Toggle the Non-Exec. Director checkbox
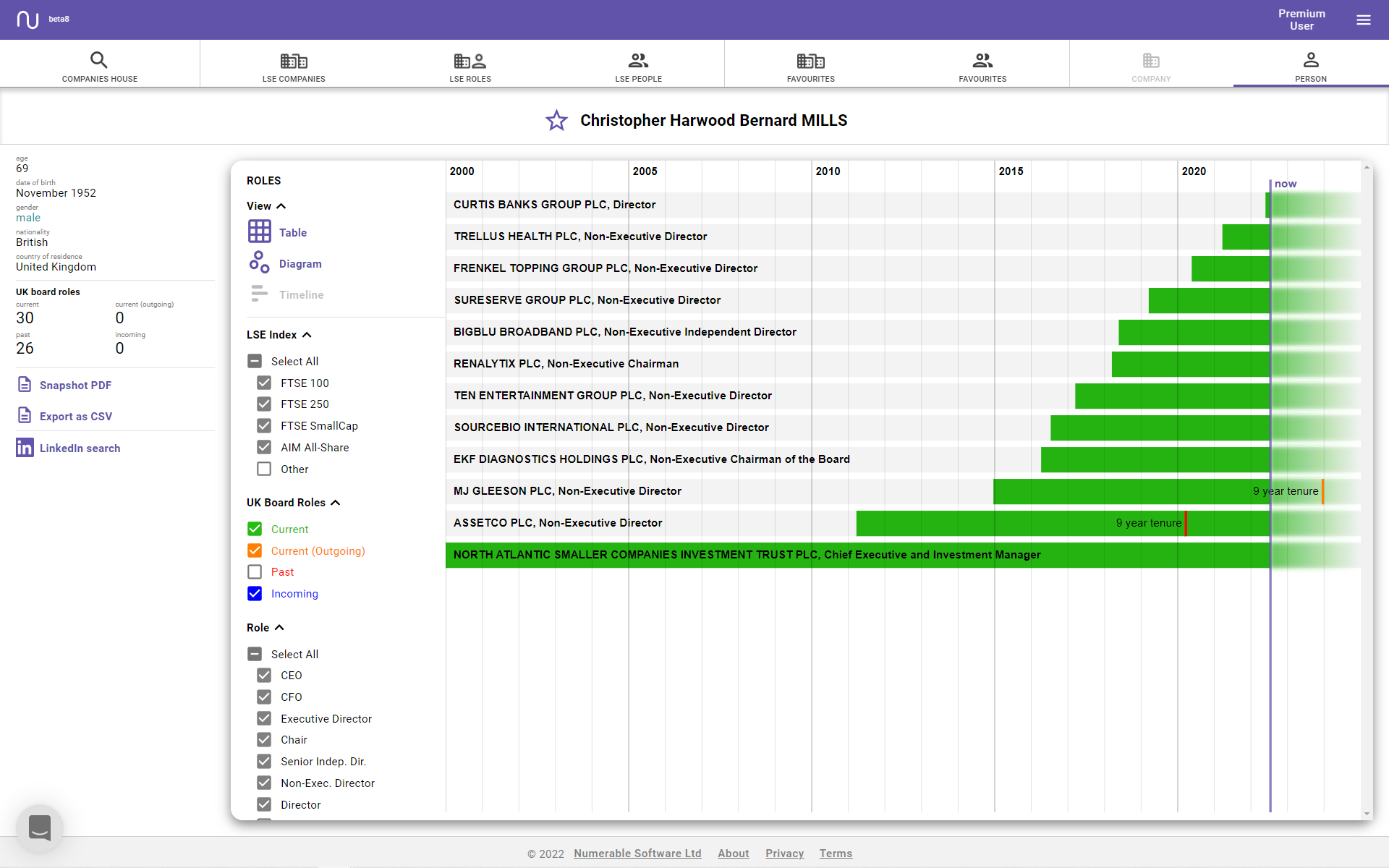 264,783
